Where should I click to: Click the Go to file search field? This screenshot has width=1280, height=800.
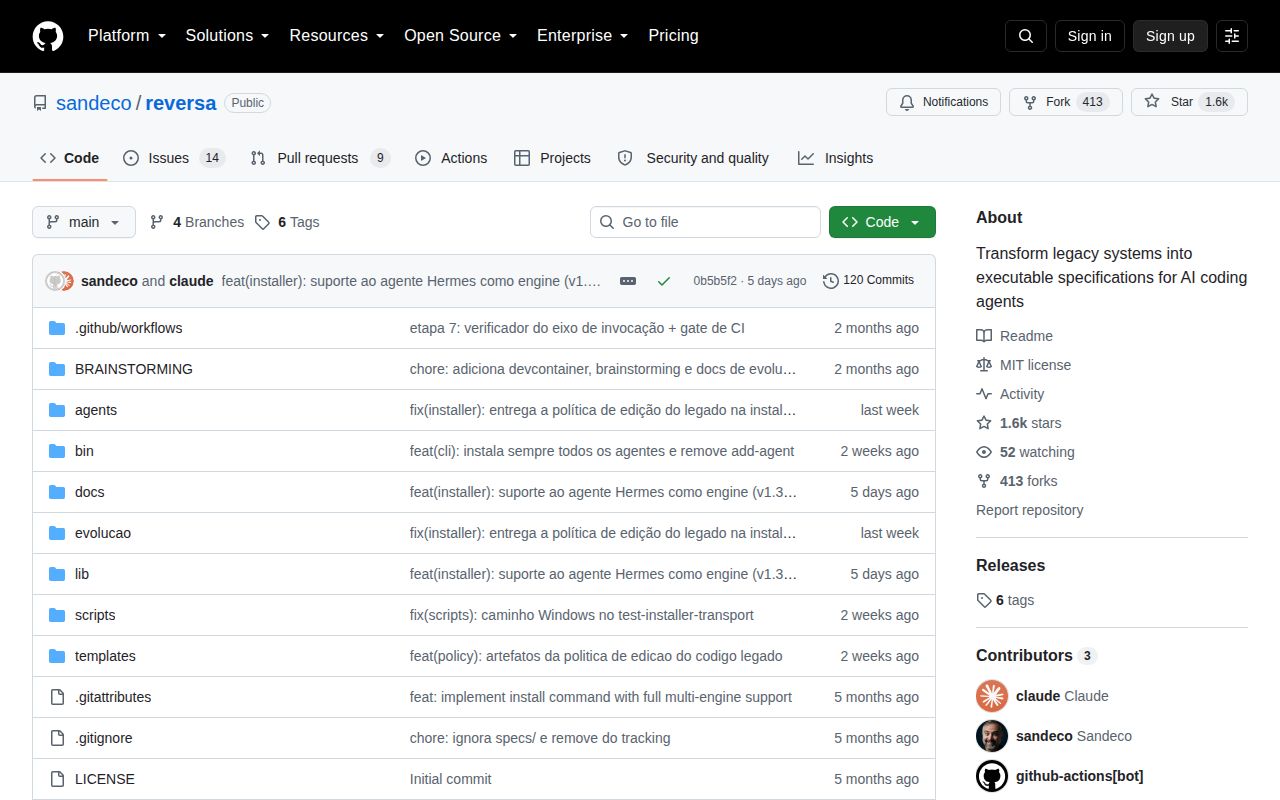point(705,222)
